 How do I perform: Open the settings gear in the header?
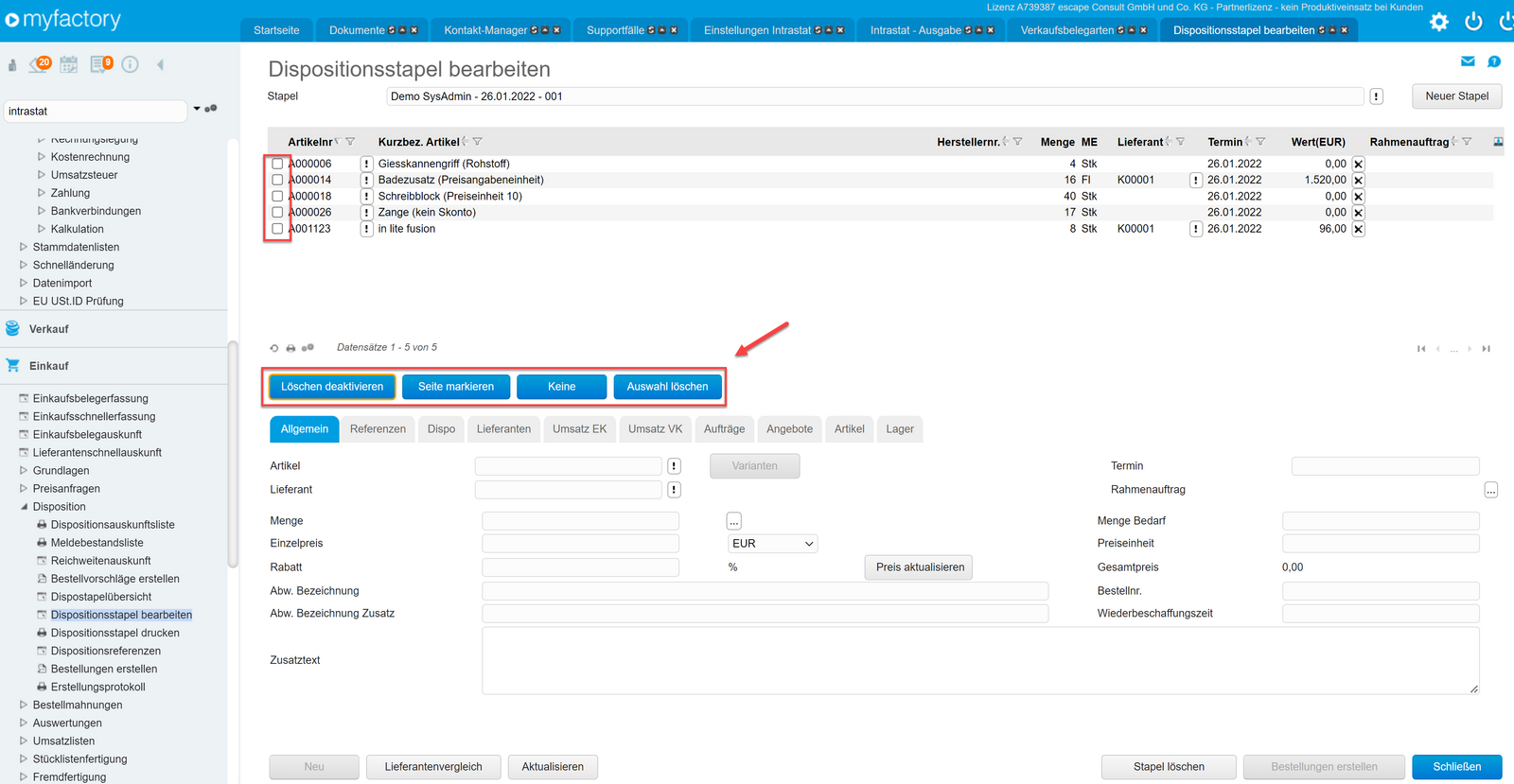(x=1439, y=22)
